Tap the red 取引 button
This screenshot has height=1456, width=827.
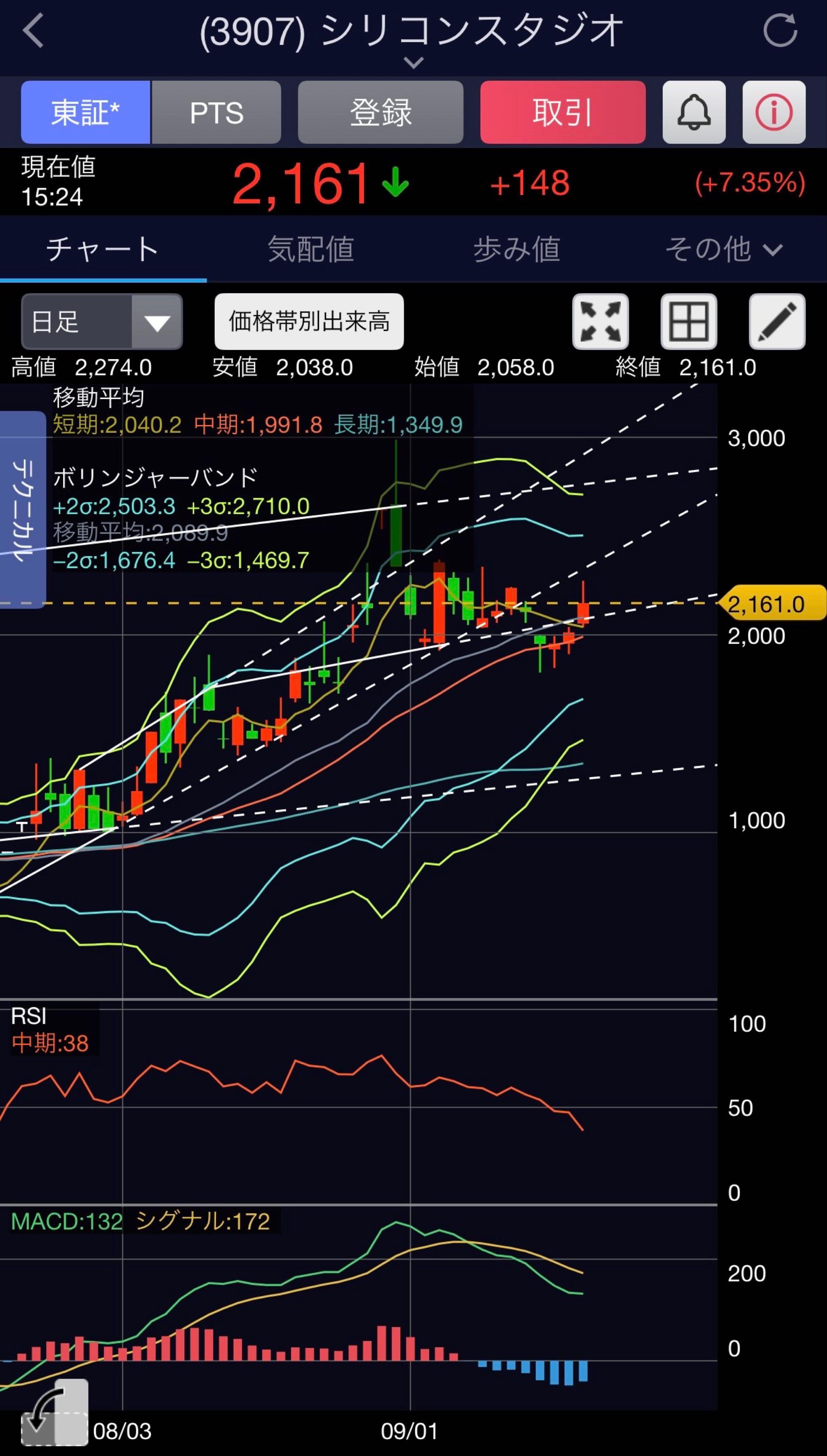point(563,112)
